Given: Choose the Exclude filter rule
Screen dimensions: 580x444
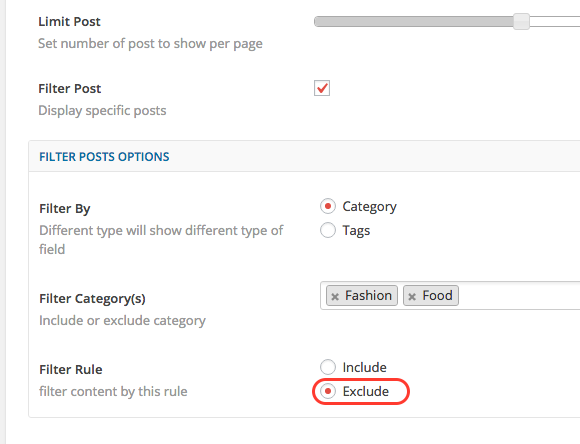Looking at the screenshot, I should pyautogui.click(x=328, y=391).
